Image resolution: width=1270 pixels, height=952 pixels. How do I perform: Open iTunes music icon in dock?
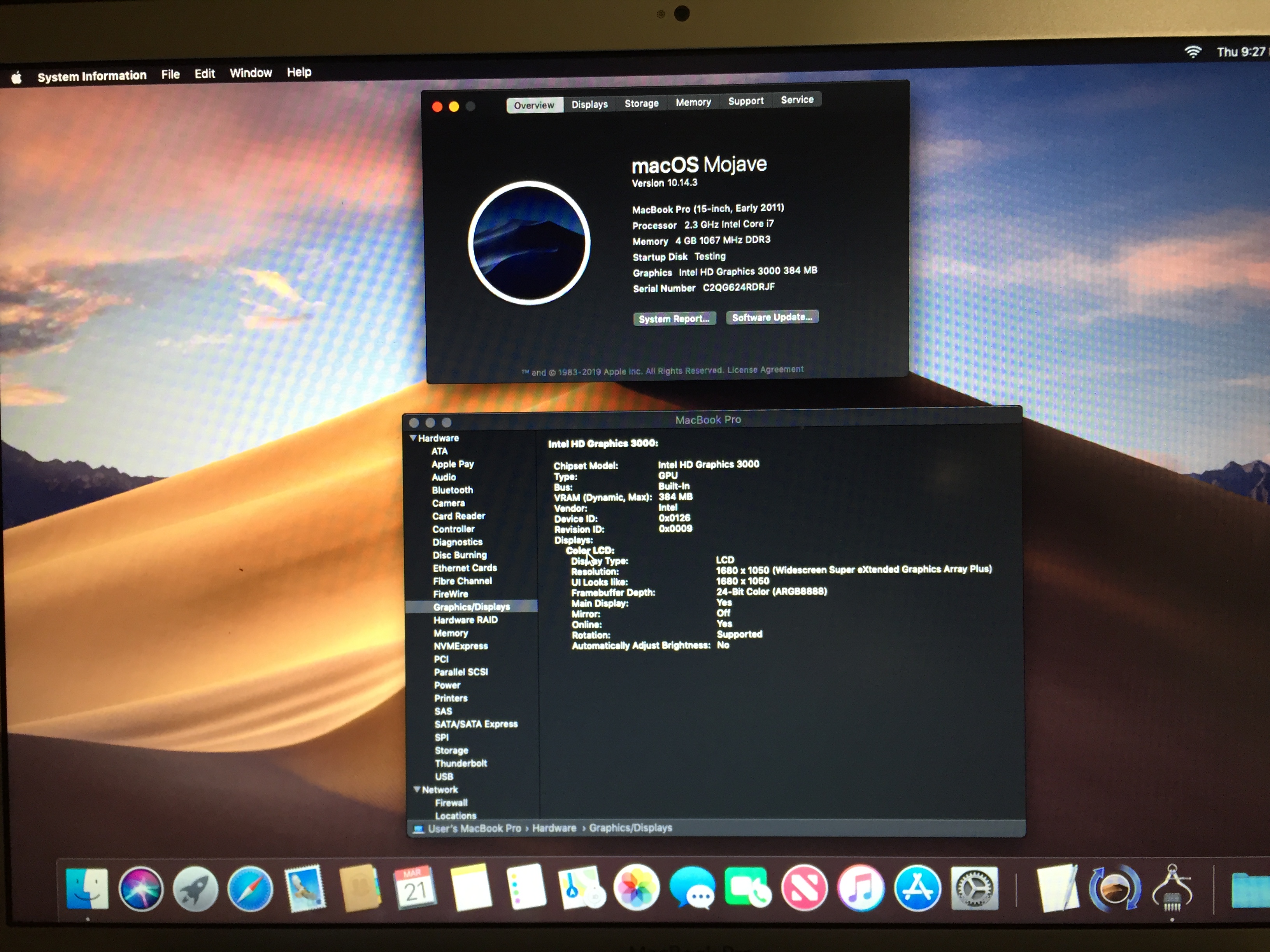(861, 889)
